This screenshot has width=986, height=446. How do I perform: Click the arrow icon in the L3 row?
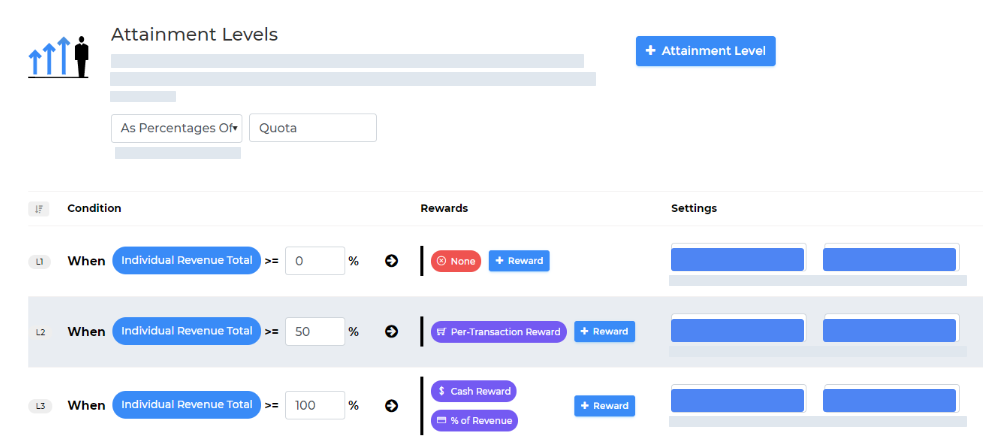pyautogui.click(x=392, y=406)
